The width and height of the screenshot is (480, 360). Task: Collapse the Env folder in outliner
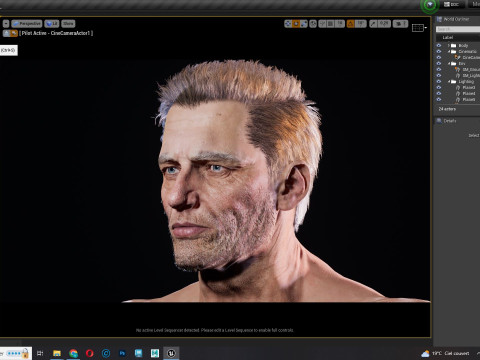(x=449, y=64)
